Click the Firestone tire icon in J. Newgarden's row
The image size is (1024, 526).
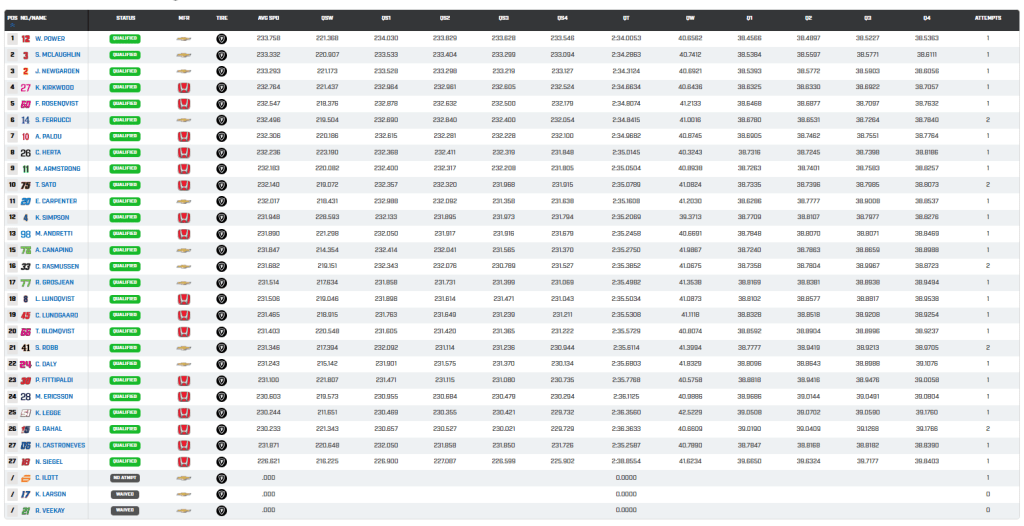(x=221, y=71)
